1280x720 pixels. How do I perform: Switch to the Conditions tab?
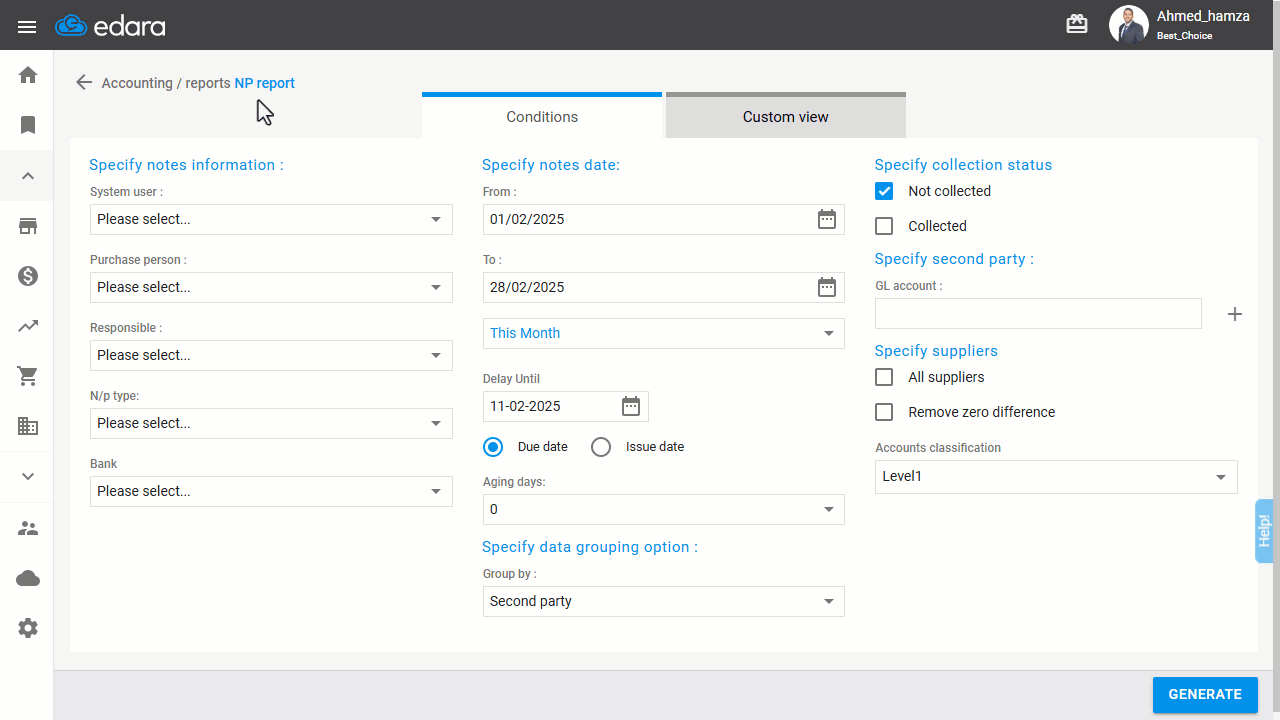click(542, 115)
